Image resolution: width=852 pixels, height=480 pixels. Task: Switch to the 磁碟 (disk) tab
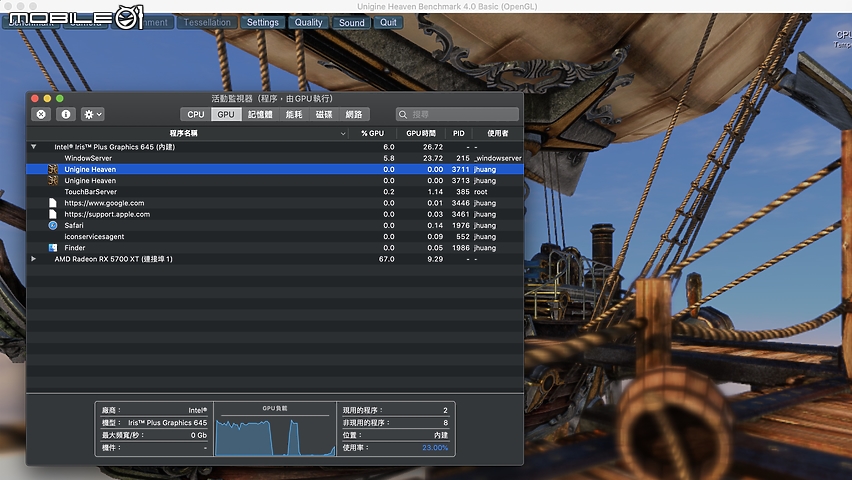coord(324,114)
